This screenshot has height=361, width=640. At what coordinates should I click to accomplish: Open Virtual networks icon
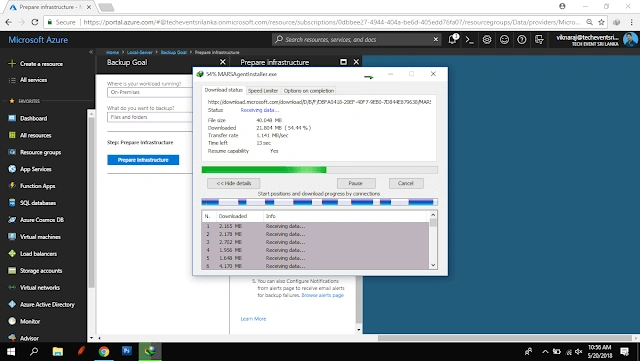click(x=12, y=287)
